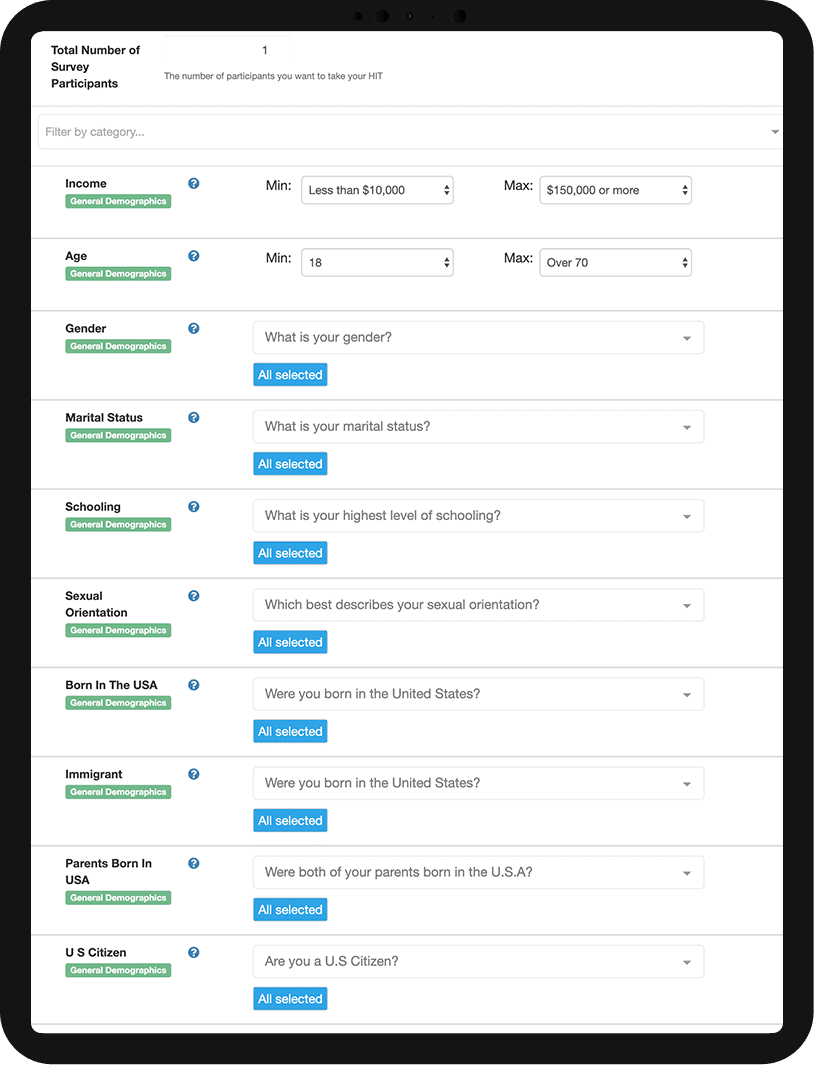This screenshot has height=1065, width=814.
Task: Open the Gender help icon
Action: (x=193, y=328)
